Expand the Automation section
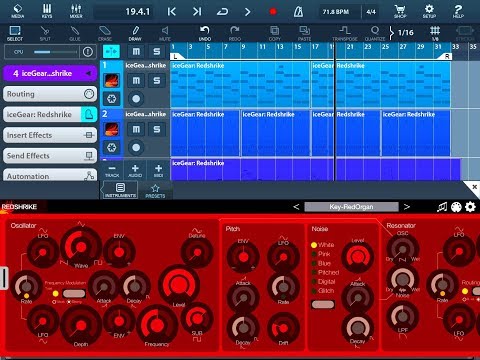 [50, 175]
